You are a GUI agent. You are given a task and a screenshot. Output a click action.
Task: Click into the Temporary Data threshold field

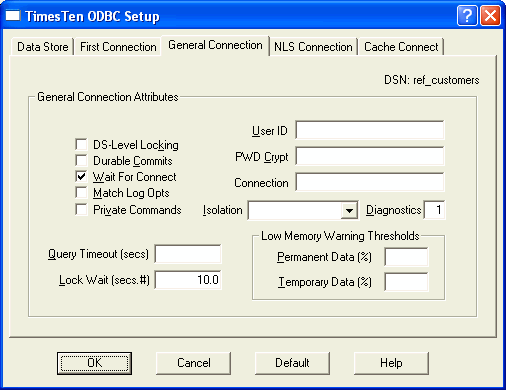click(406, 282)
